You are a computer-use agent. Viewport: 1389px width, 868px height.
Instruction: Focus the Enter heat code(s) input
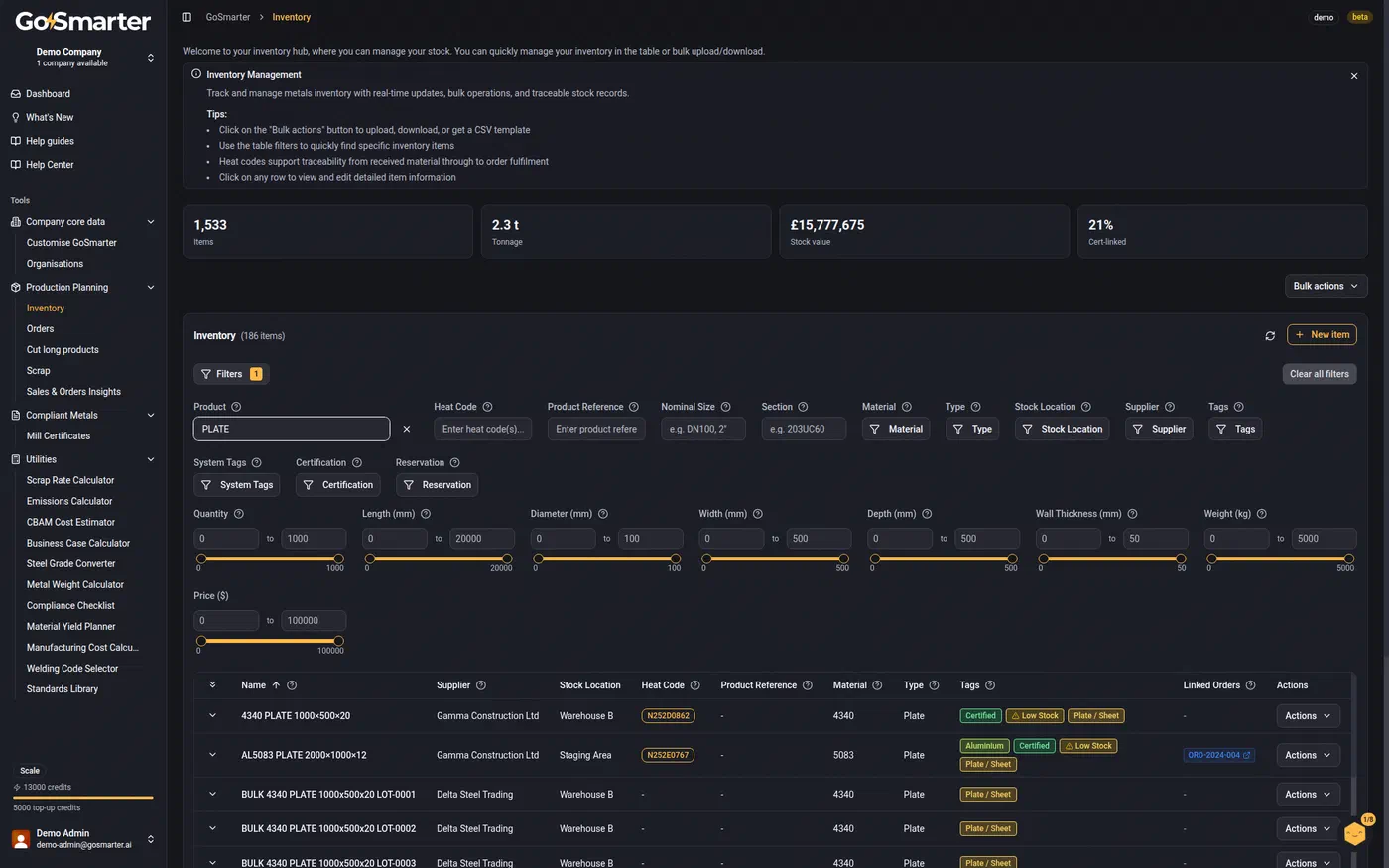483,429
